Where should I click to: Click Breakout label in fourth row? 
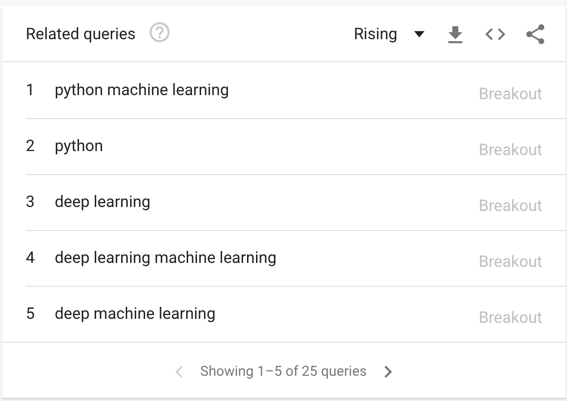click(x=510, y=261)
